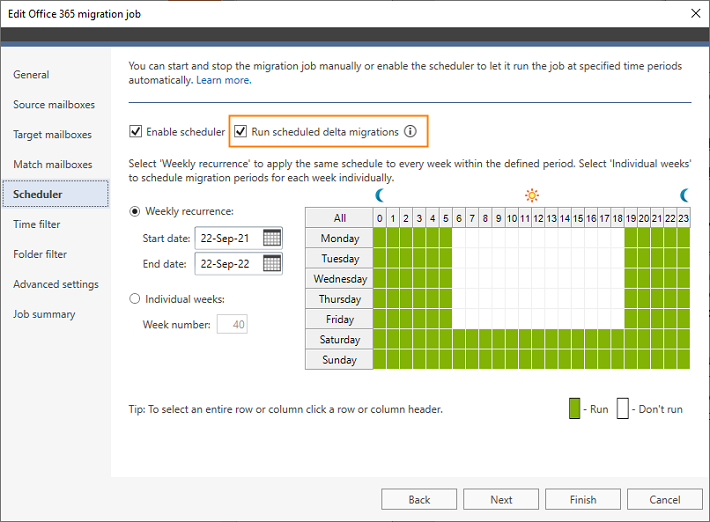Select the Scheduler section
The width and height of the screenshot is (710, 522).
tap(56, 194)
